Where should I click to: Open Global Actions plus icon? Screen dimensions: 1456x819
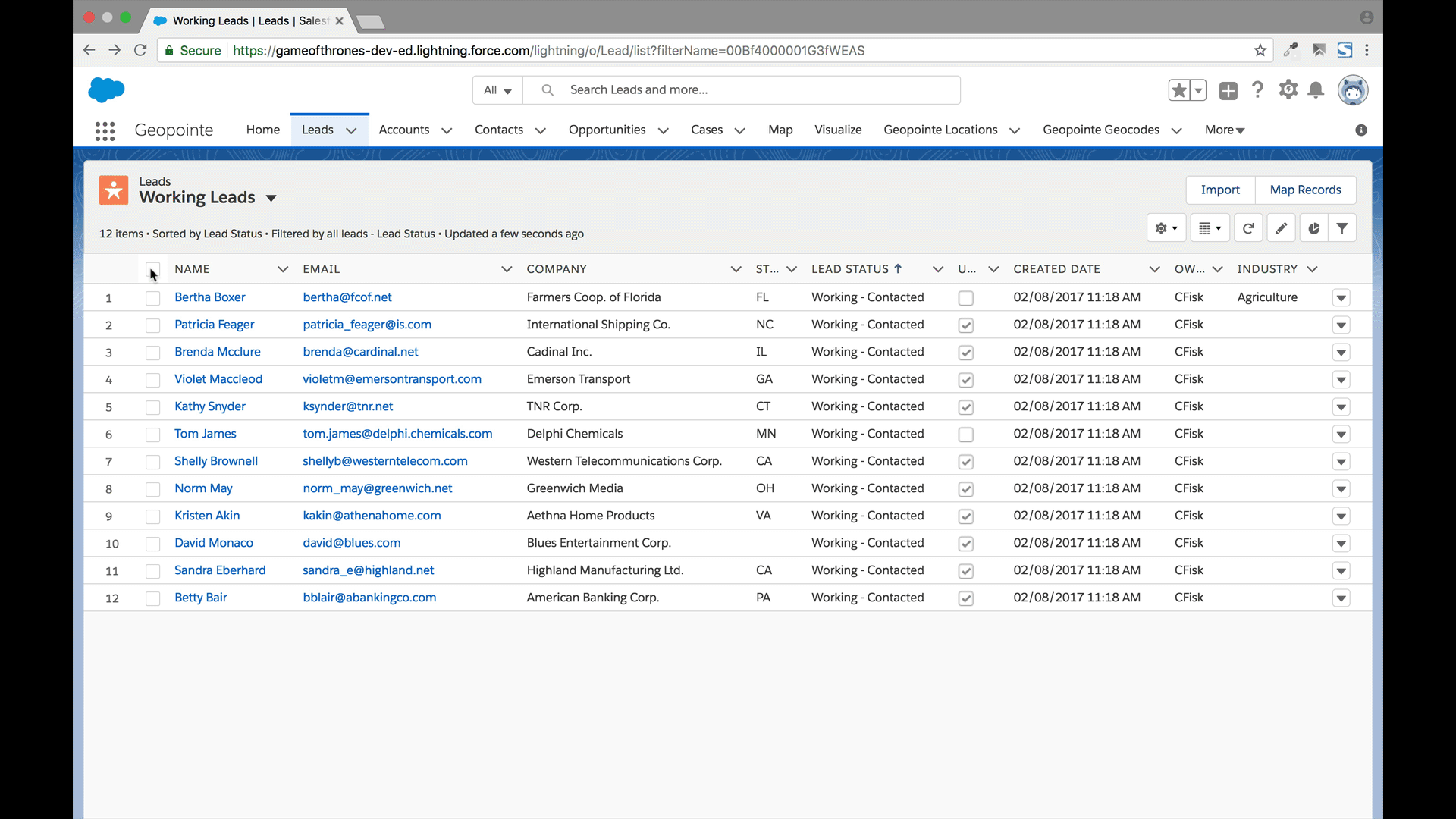coord(1228,90)
